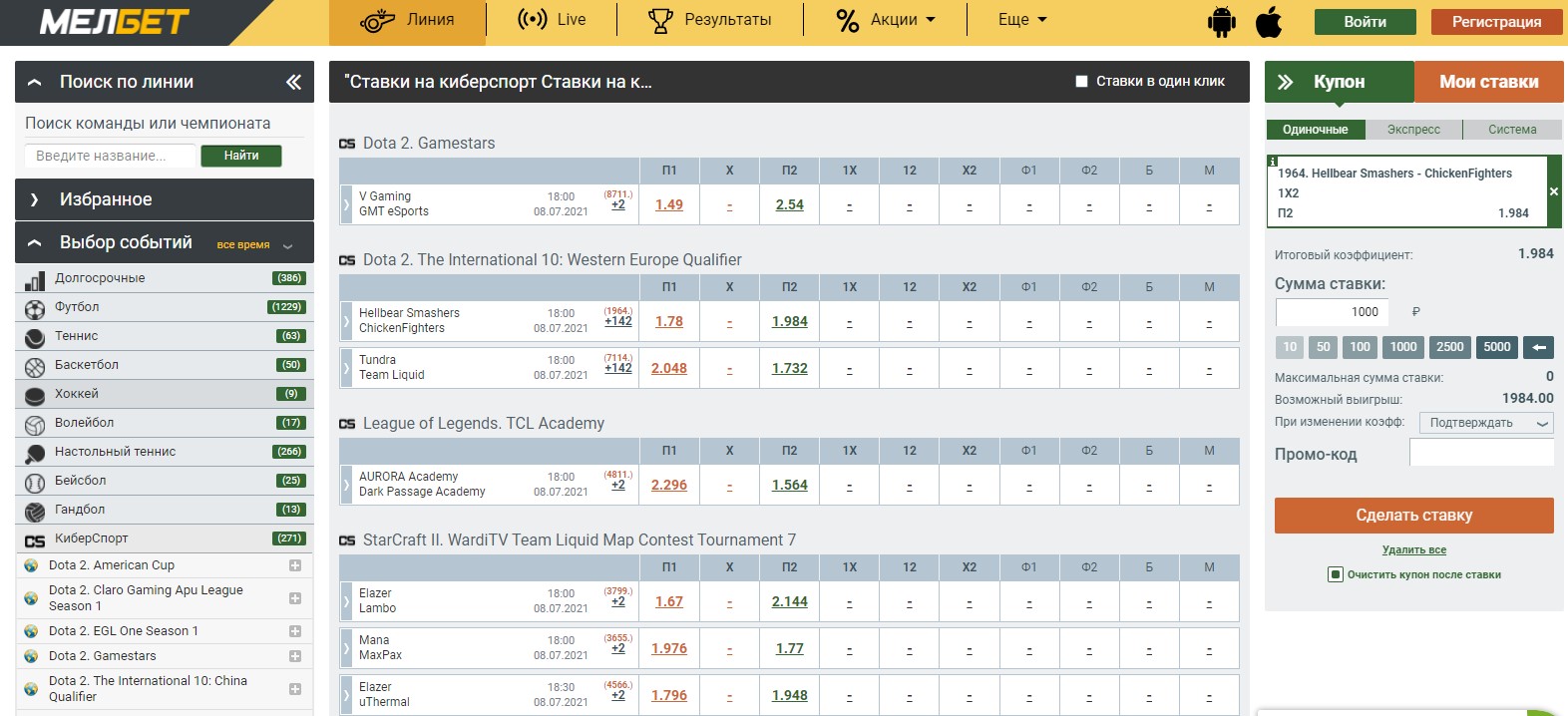Click the Удалить все link
Image resolution: width=1568 pixels, height=716 pixels.
1413,549
